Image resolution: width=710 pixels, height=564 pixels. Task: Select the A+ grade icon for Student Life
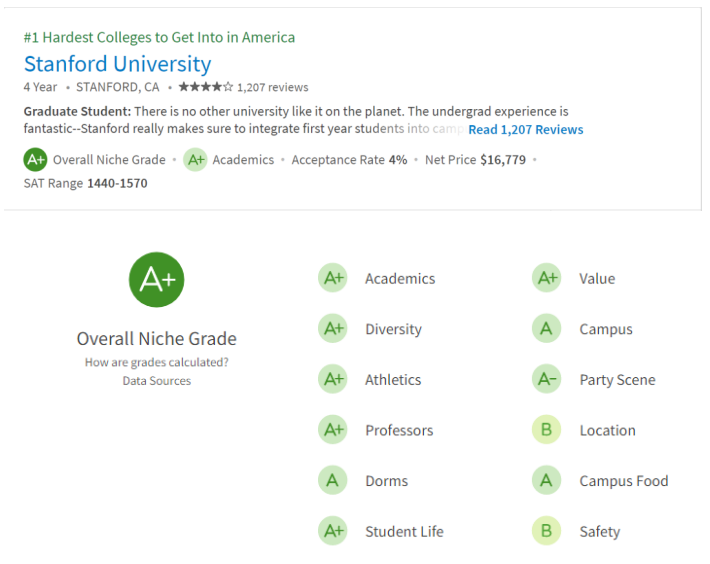click(333, 531)
